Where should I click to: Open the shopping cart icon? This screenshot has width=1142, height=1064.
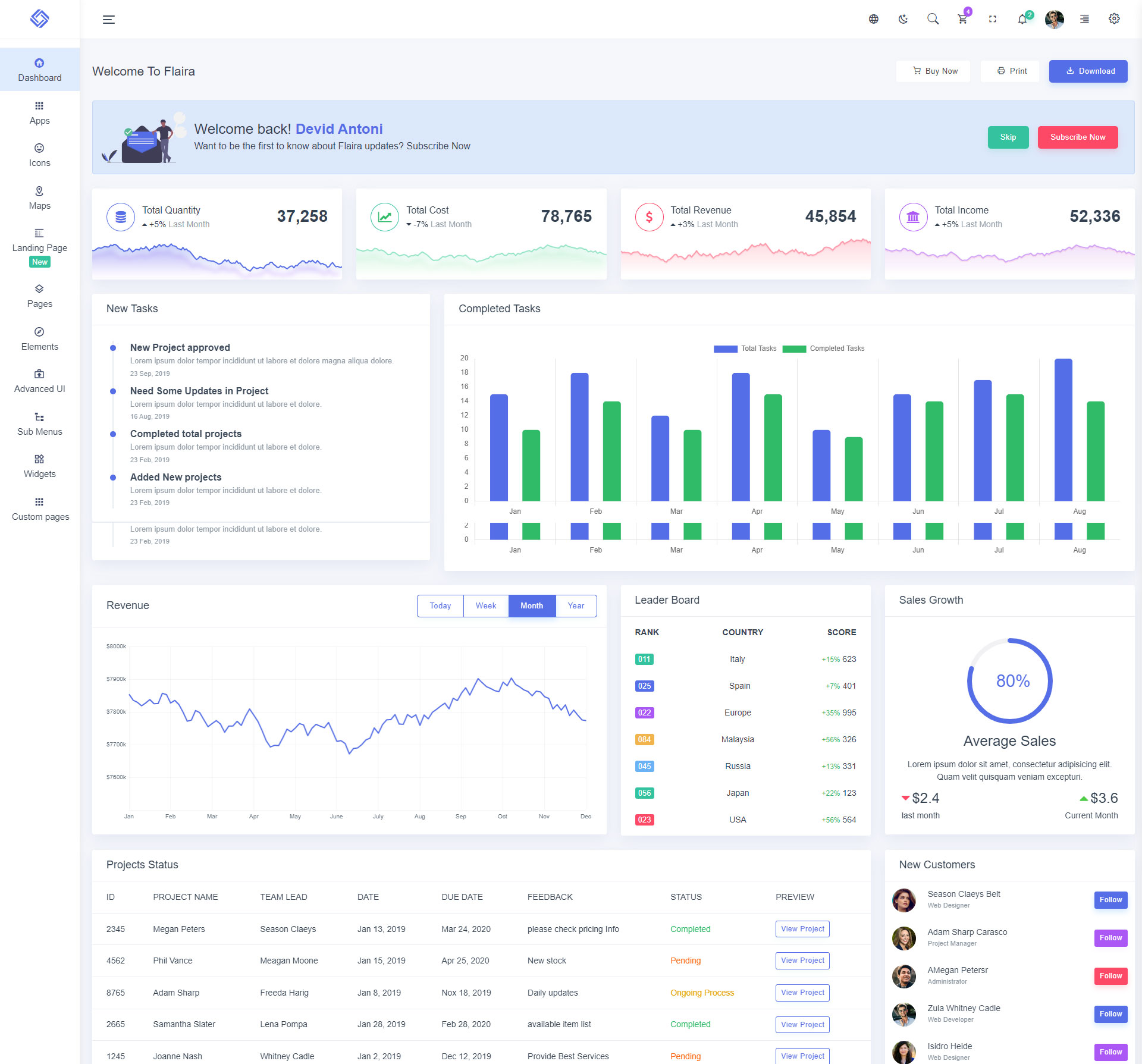click(962, 19)
